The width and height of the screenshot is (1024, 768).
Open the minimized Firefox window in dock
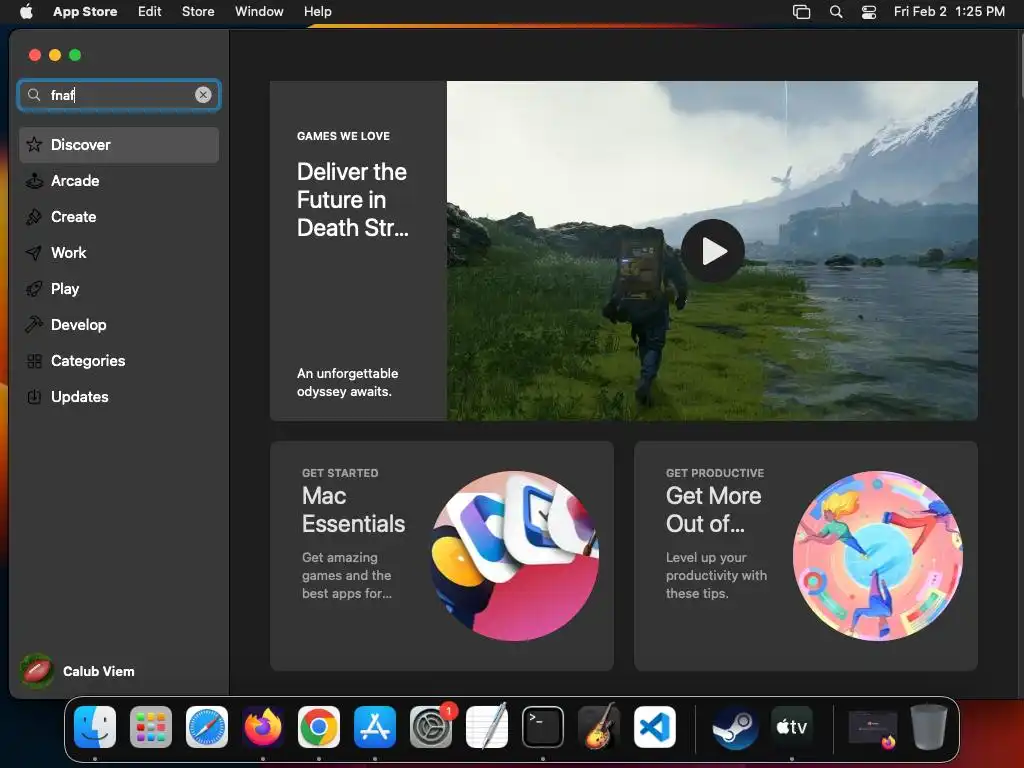click(872, 728)
